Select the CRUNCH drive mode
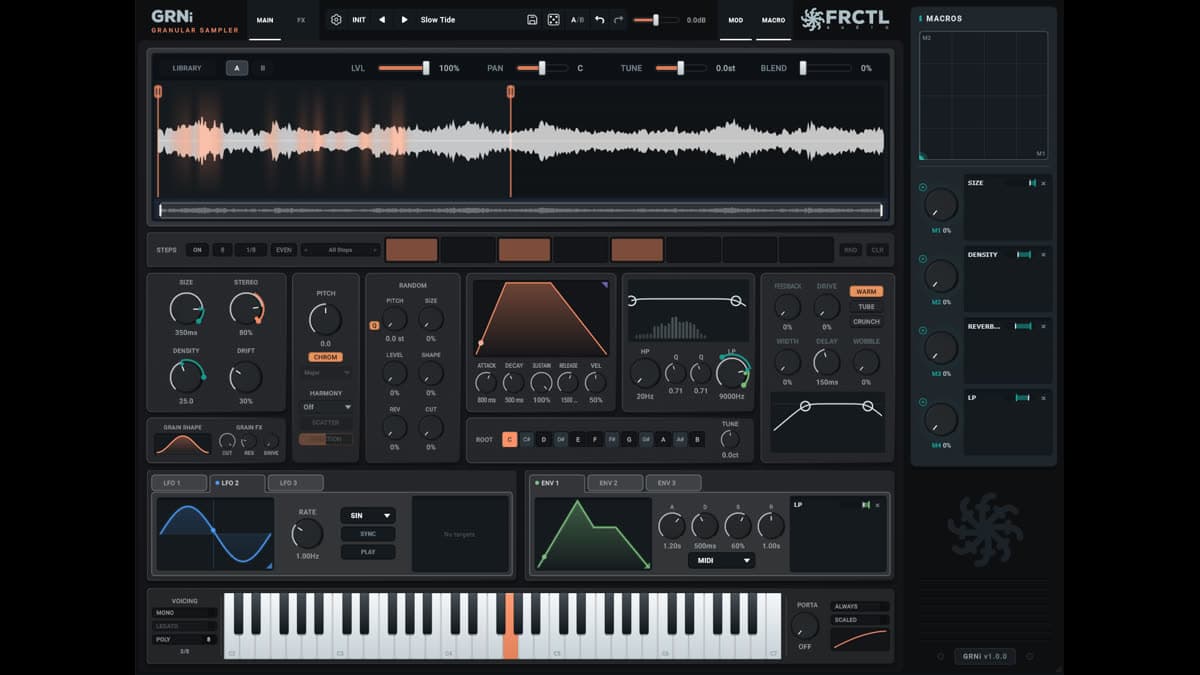 (866, 322)
